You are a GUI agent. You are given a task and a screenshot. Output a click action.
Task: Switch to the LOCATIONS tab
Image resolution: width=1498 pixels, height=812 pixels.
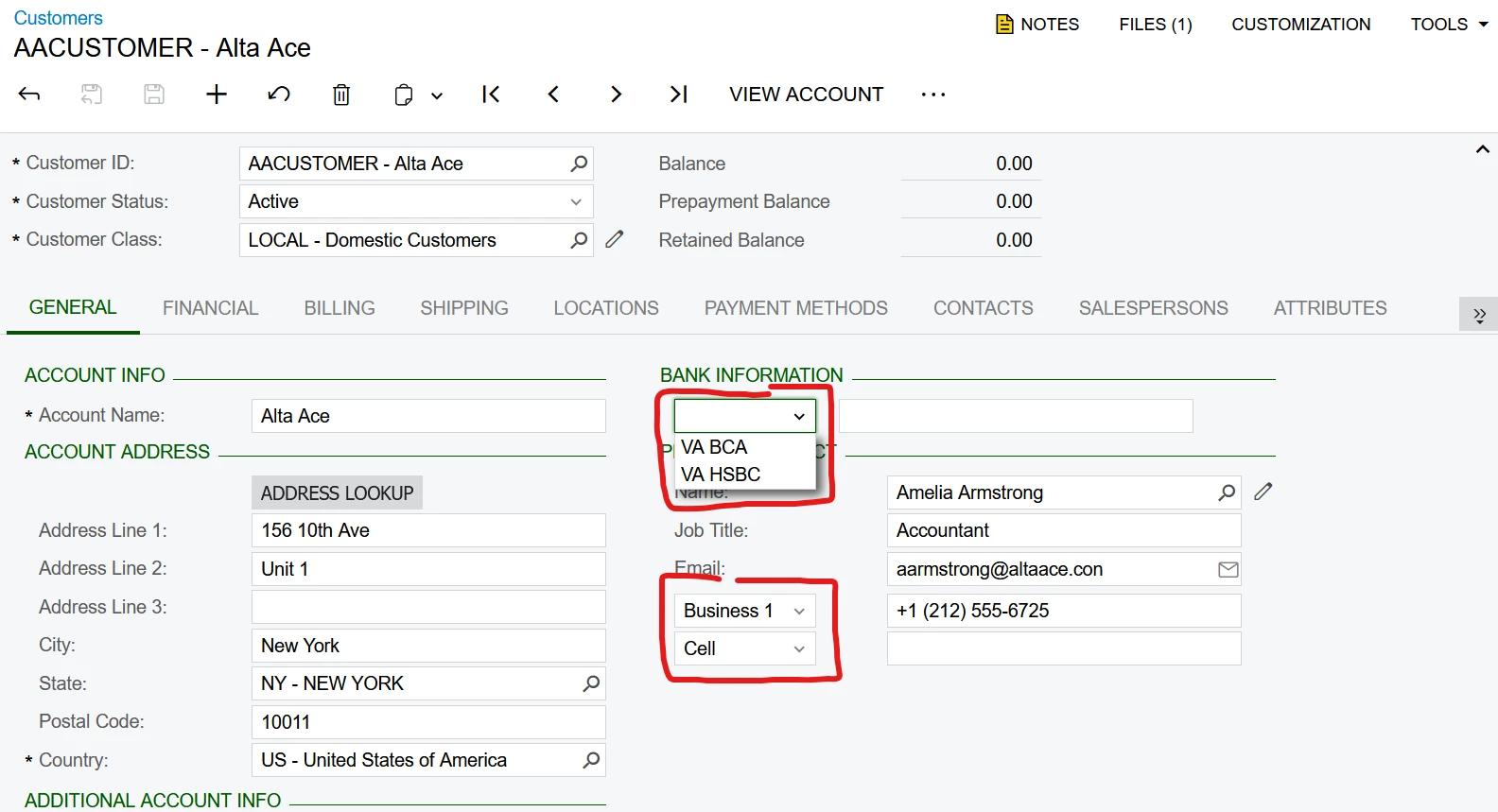pos(606,308)
